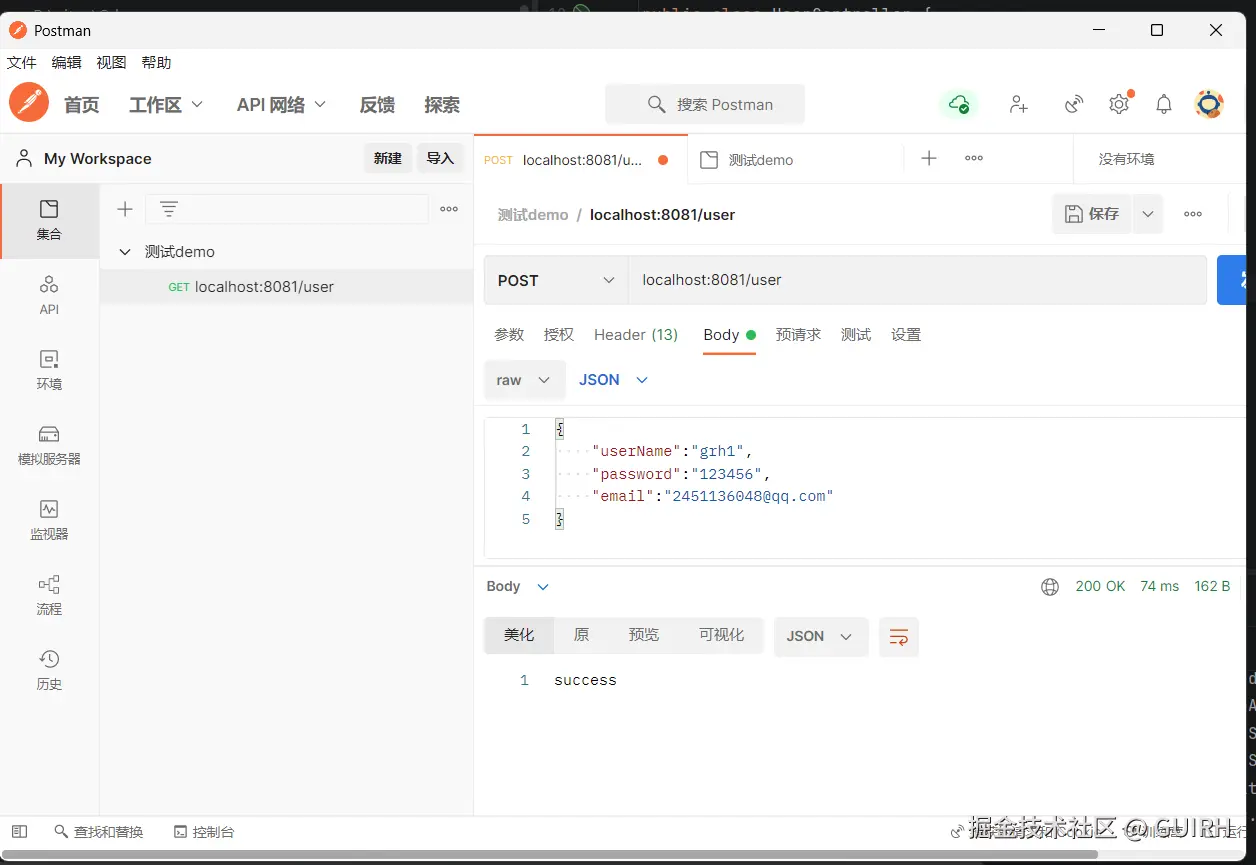Click the 查找和替换 button in footer
The height and width of the screenshot is (865, 1256).
(99, 831)
